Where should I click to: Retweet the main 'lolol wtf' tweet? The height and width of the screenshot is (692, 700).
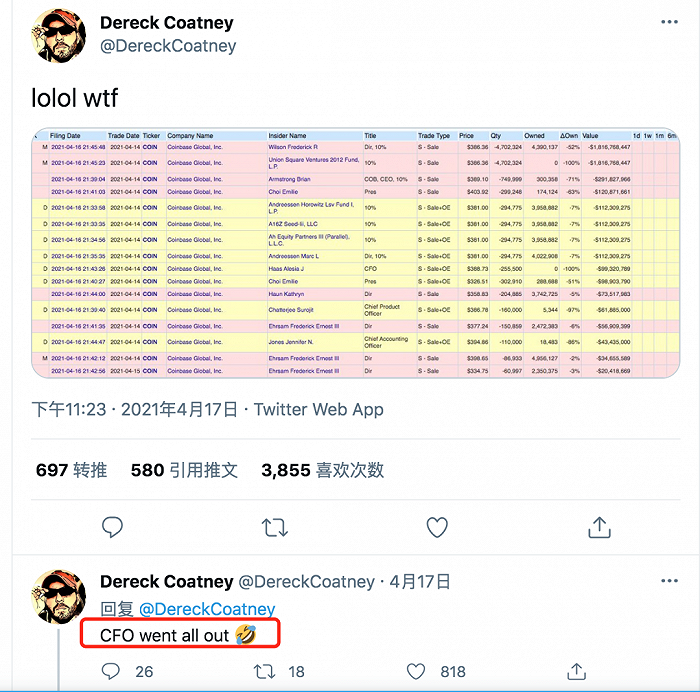[274, 526]
